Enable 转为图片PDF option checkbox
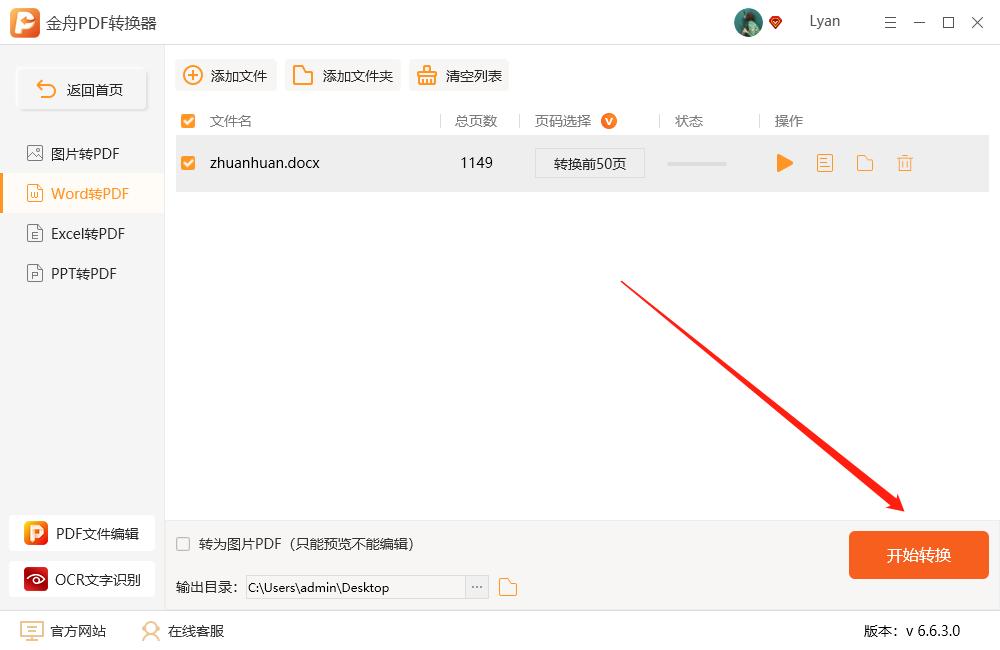The height and width of the screenshot is (650, 1000). (x=182, y=543)
